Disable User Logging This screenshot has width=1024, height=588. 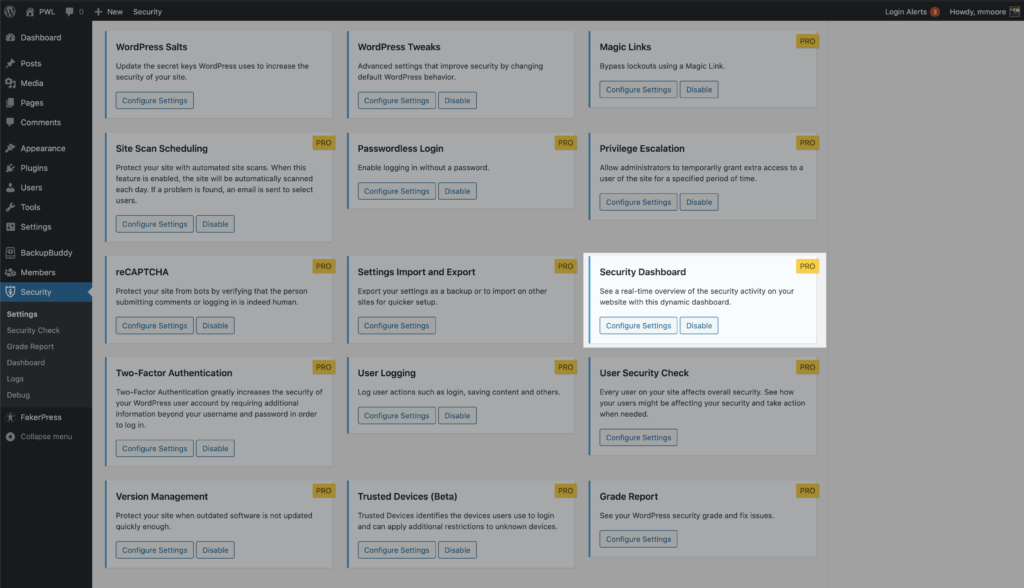tap(457, 416)
